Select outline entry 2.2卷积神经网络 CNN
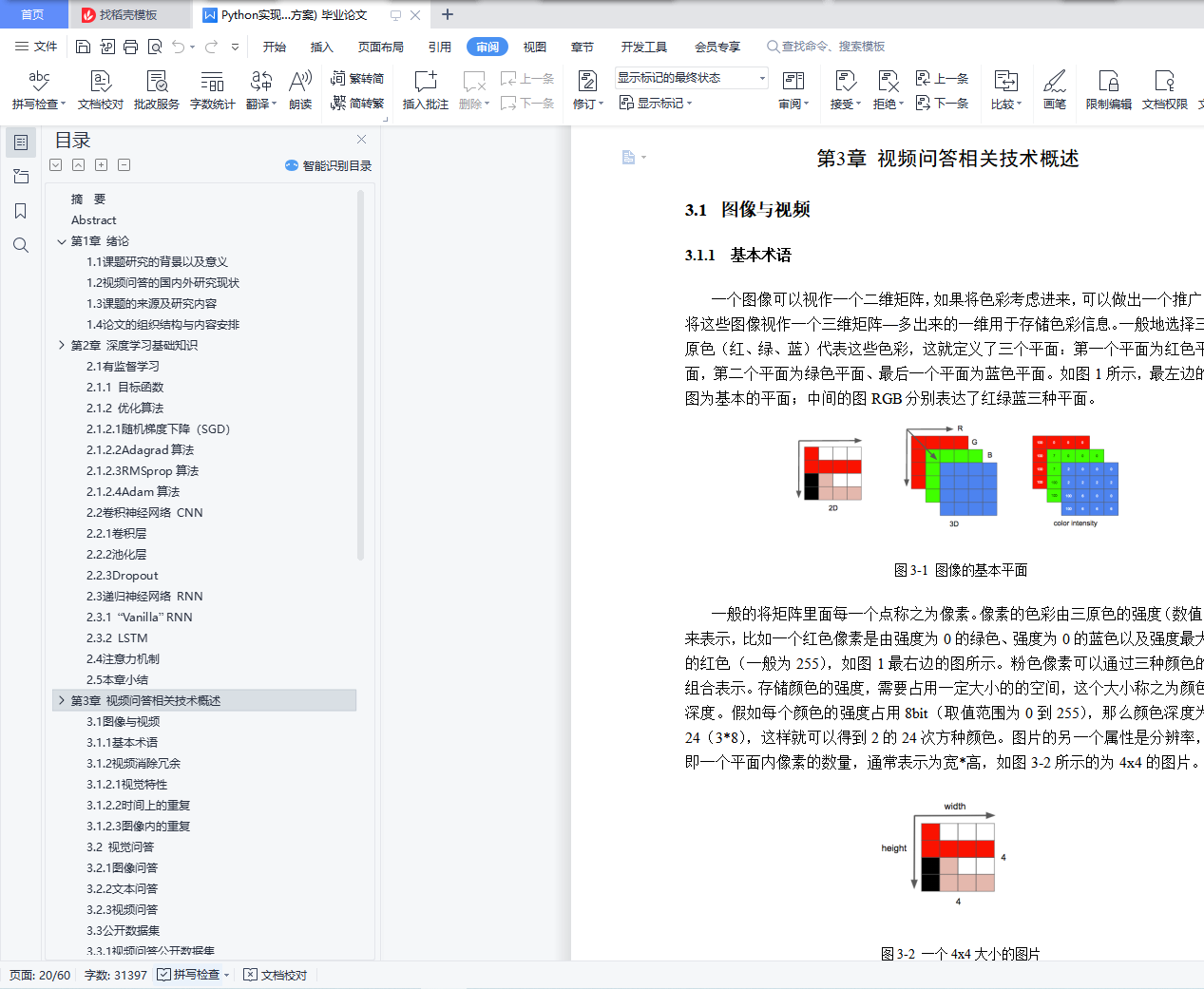The width and height of the screenshot is (1204, 989). (x=144, y=513)
